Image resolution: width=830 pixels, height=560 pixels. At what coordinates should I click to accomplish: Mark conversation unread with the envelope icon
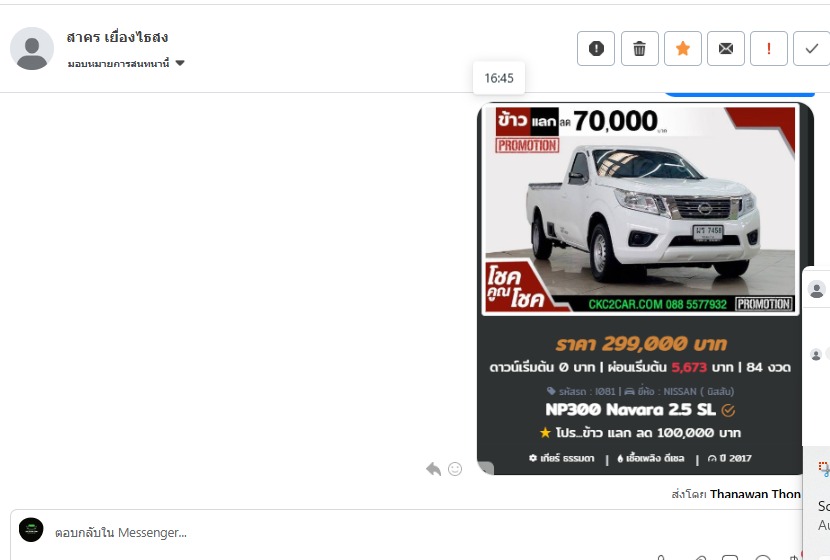[x=726, y=49]
